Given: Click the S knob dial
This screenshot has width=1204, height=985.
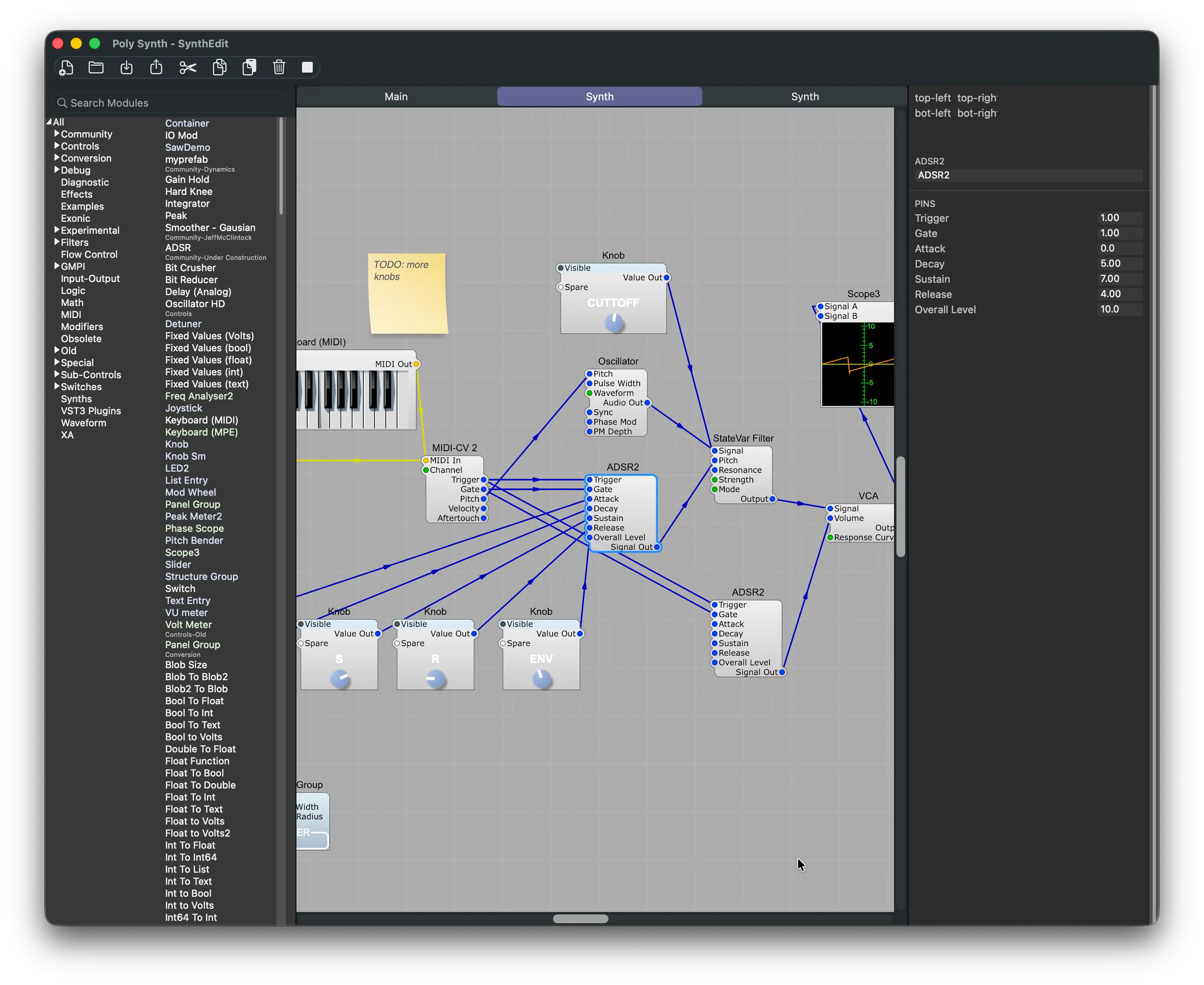Looking at the screenshot, I should (340, 679).
